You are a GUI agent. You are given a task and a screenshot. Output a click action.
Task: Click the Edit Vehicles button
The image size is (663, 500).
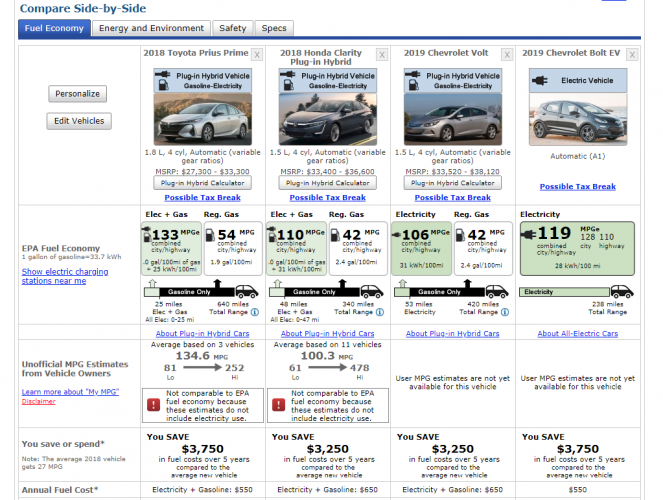click(78, 121)
